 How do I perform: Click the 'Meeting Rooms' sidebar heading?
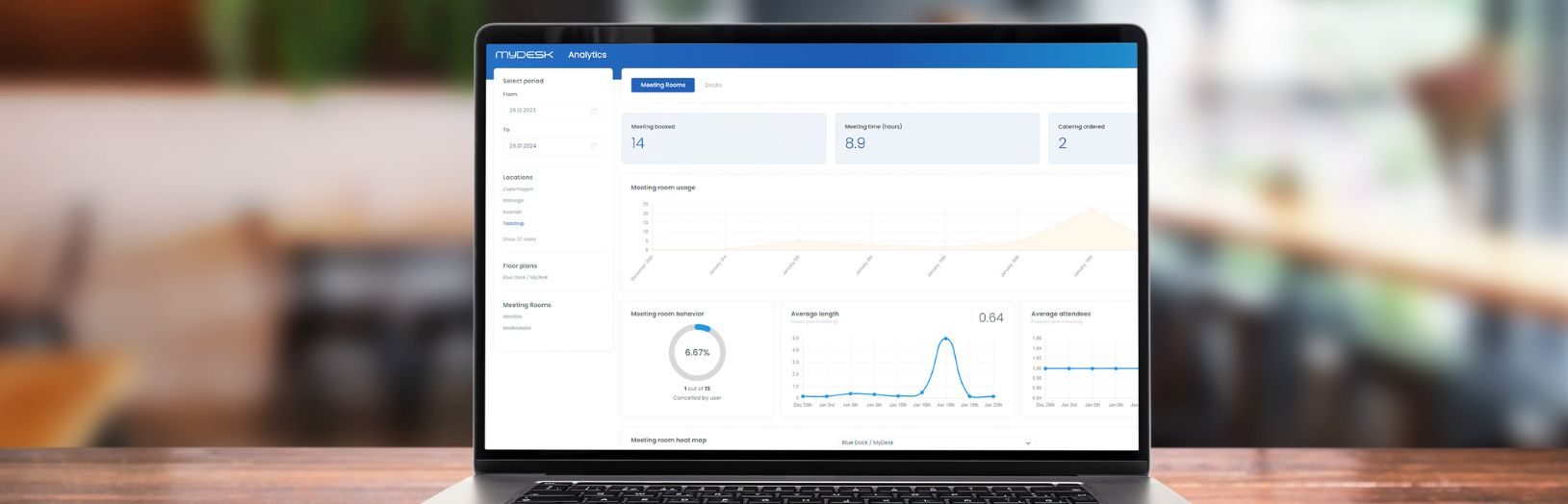[527, 305]
